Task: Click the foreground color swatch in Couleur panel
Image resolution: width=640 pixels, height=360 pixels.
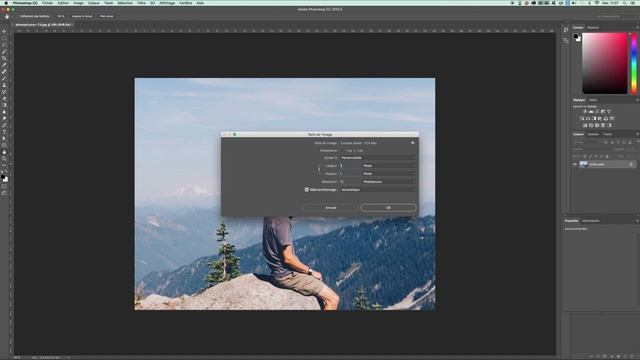Action: click(x=576, y=37)
